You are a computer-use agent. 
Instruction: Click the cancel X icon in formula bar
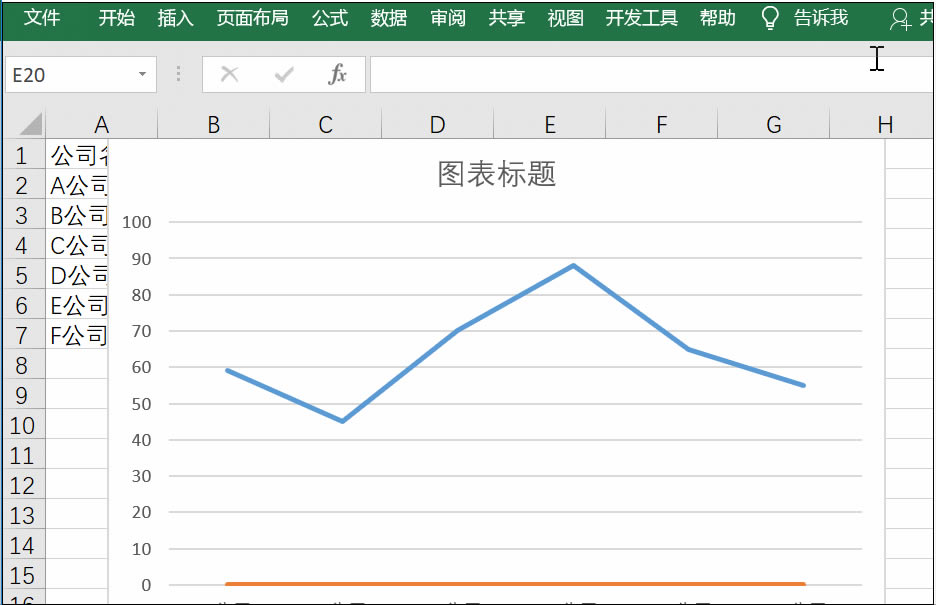click(x=230, y=74)
